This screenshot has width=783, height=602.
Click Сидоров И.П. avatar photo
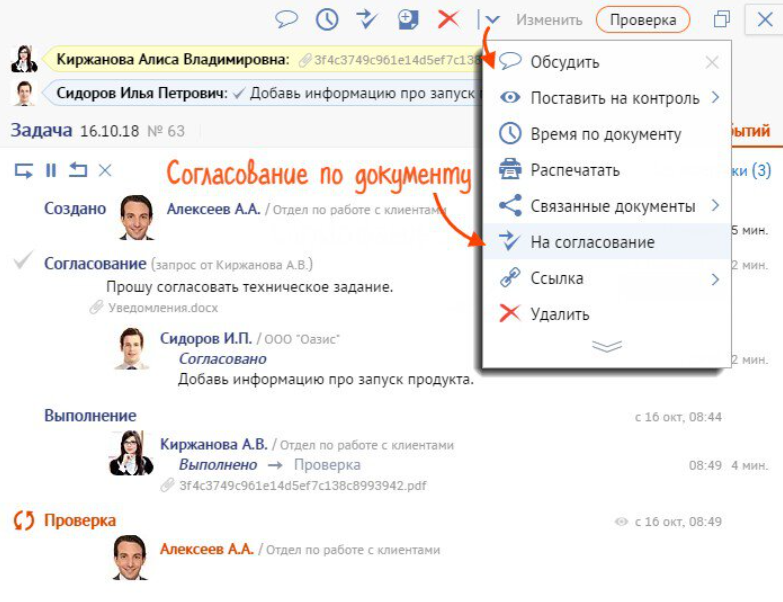point(131,350)
